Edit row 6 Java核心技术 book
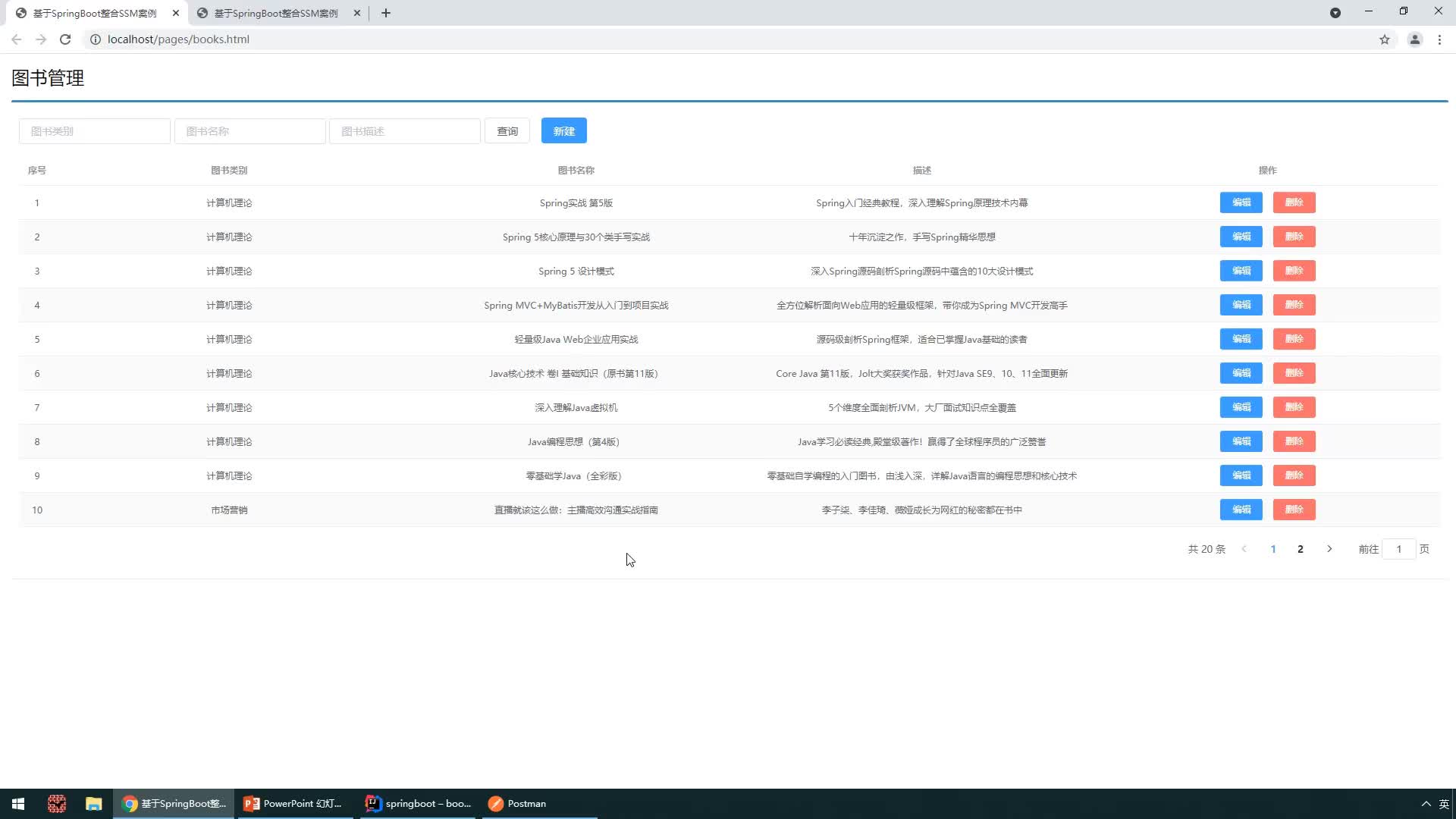This screenshot has height=819, width=1456. click(x=1241, y=373)
